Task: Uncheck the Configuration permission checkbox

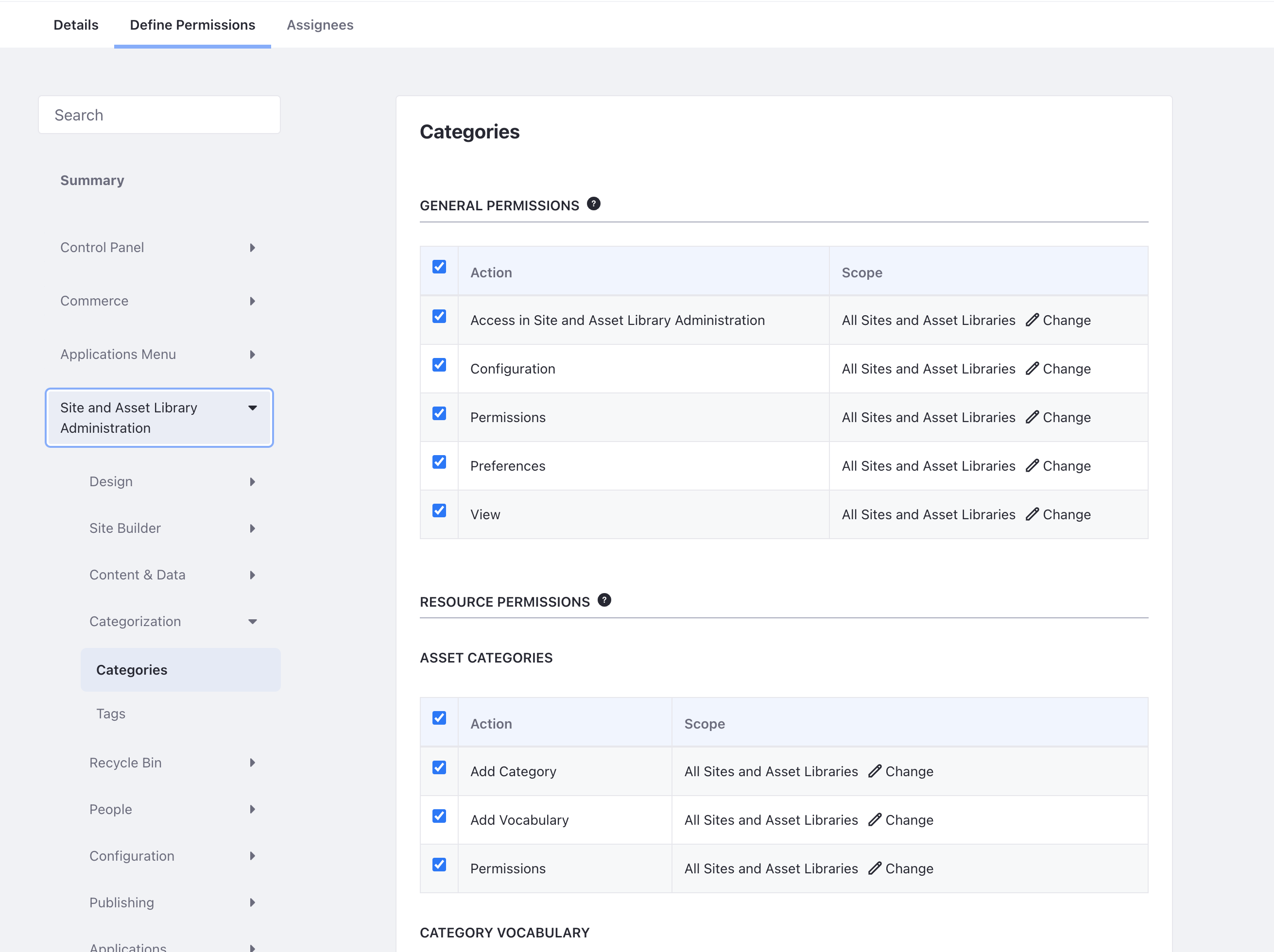Action: point(439,365)
